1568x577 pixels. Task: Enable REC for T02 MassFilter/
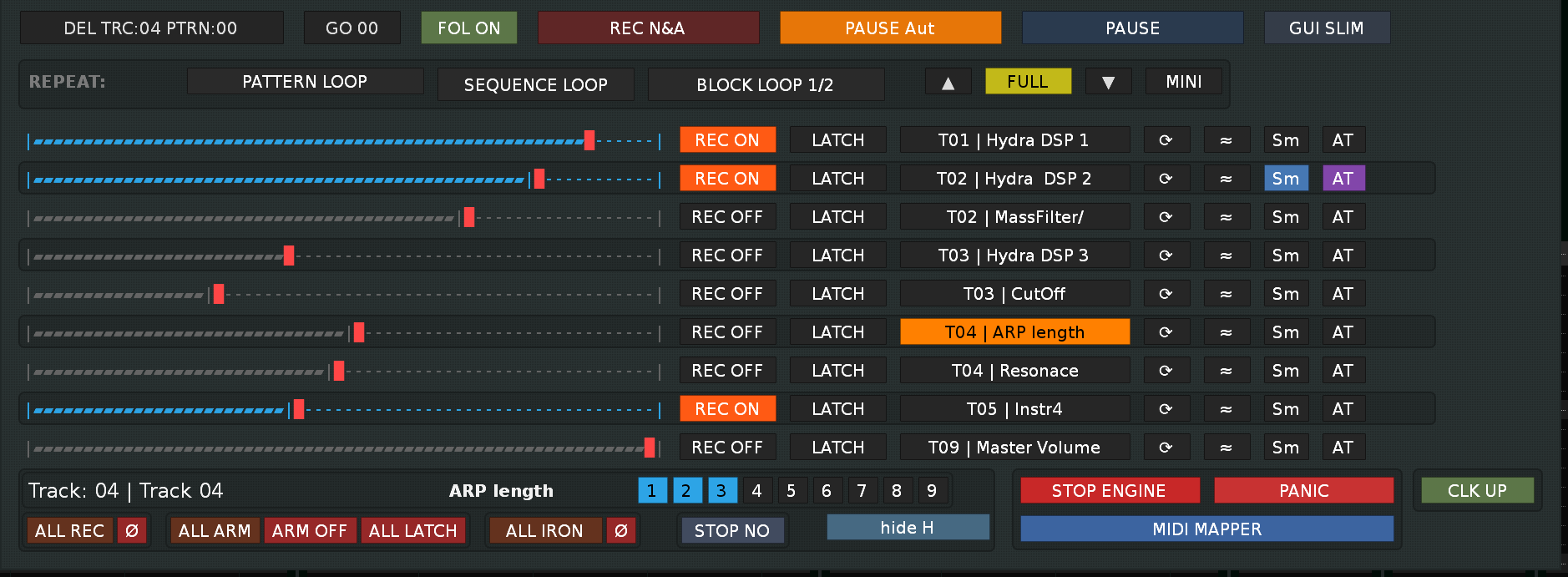[728, 217]
